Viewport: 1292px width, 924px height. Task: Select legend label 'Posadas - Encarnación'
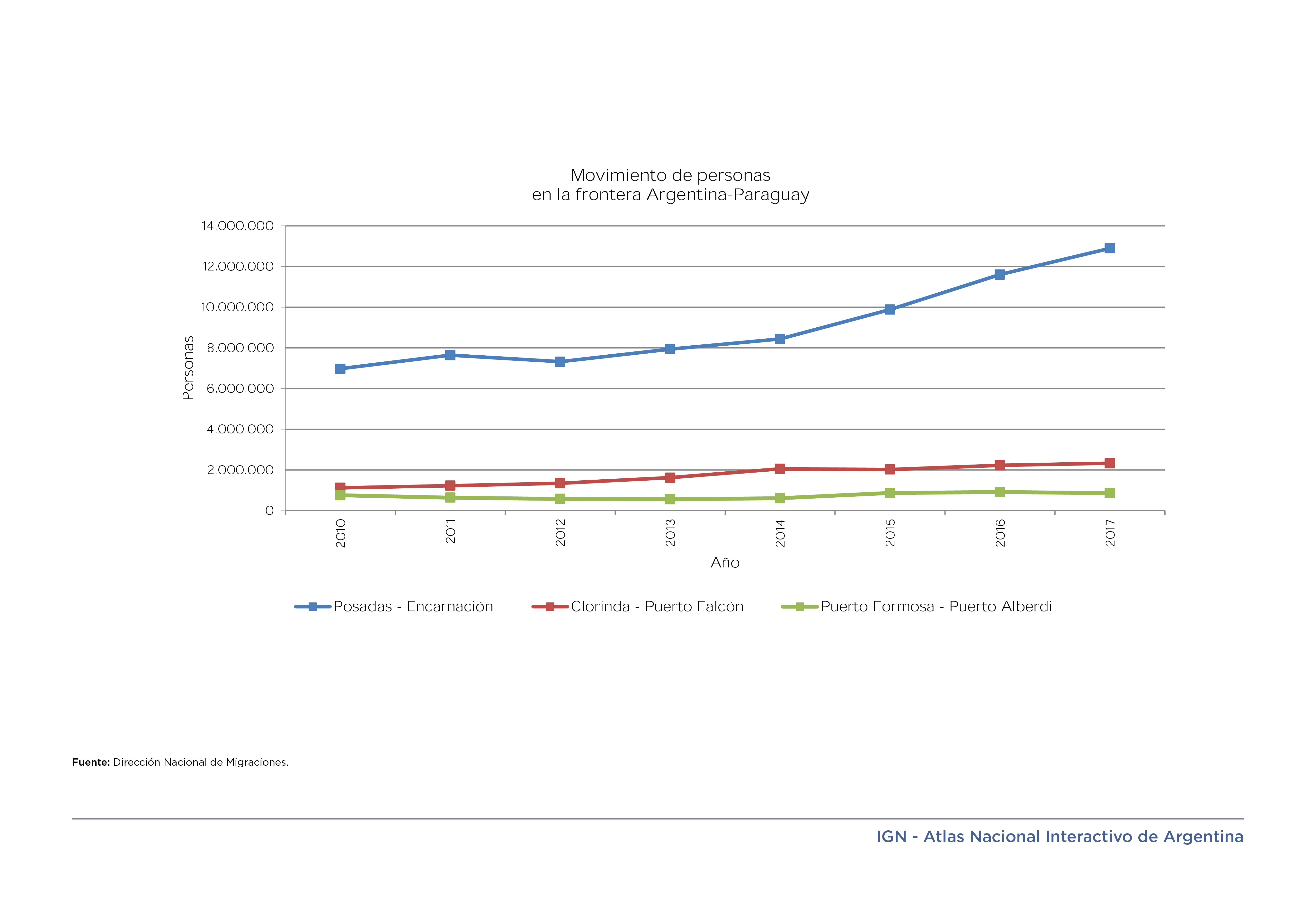[x=414, y=607]
